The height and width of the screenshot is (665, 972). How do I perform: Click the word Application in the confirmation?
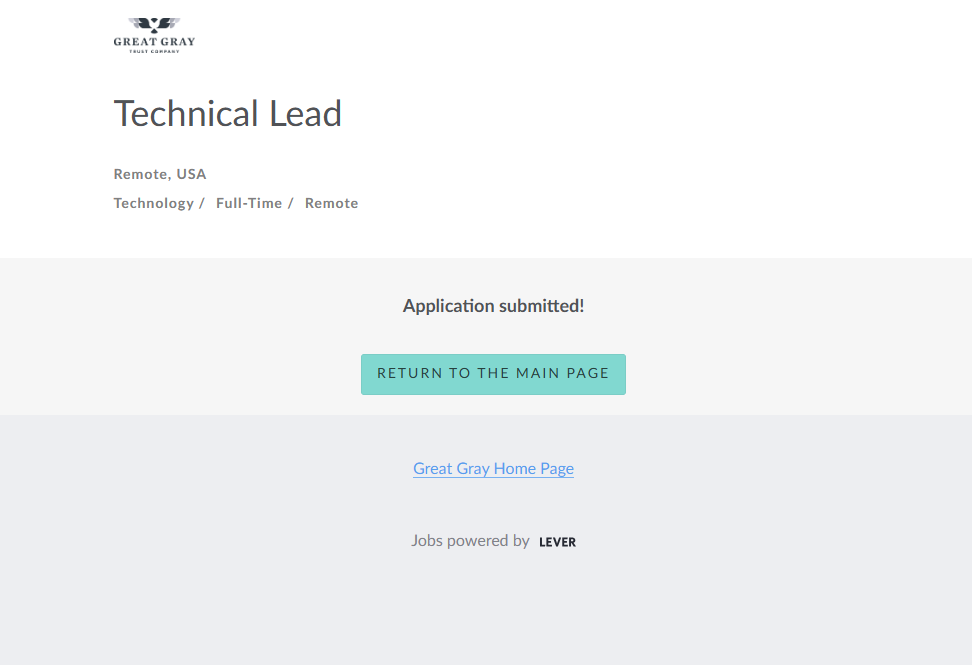pyautogui.click(x=448, y=306)
